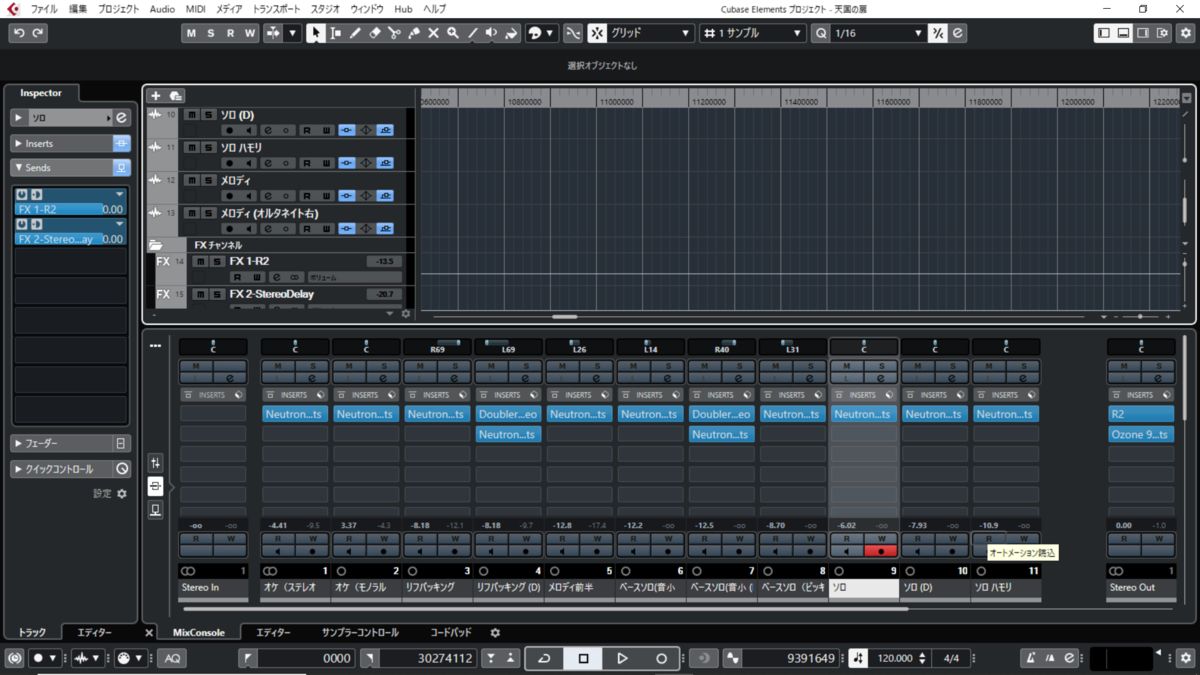This screenshot has height=675, width=1200.
Task: Open the 1 サンプル grid type dropdown
Action: click(x=752, y=33)
